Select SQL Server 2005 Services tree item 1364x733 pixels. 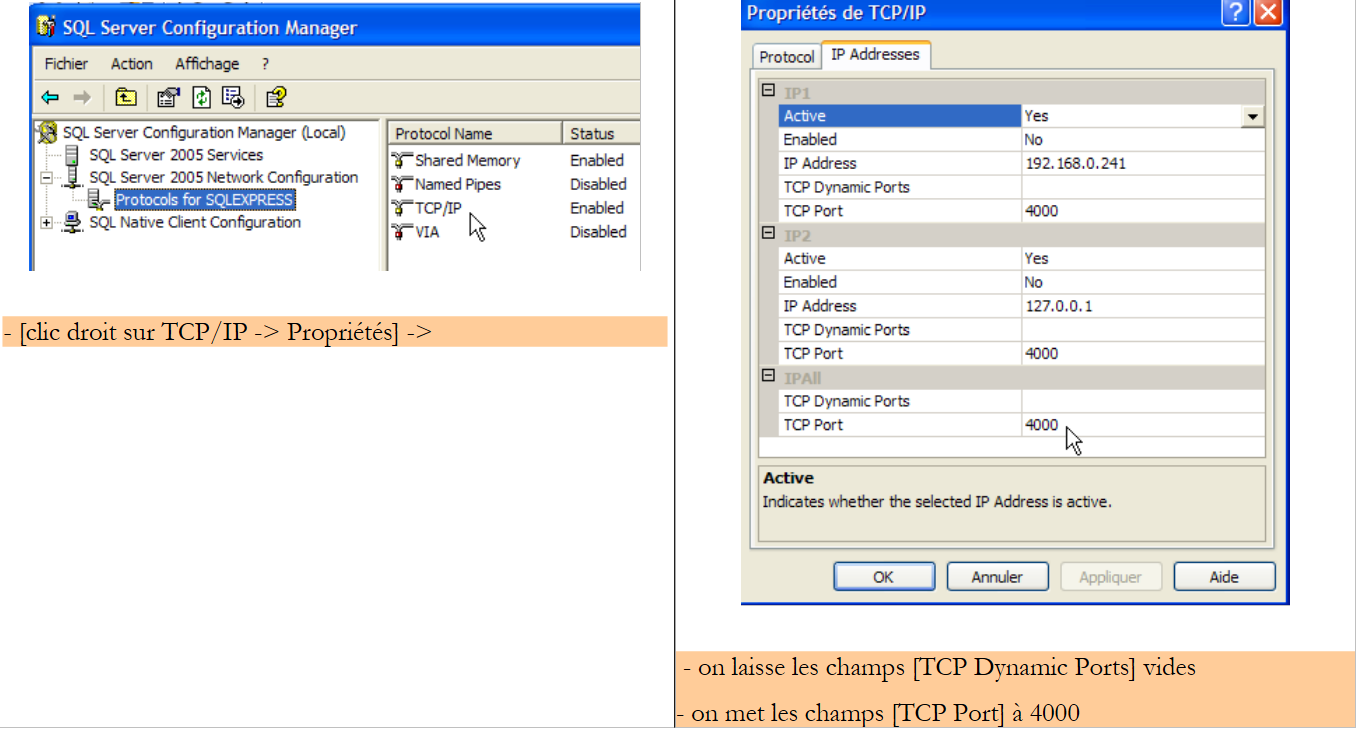(x=176, y=155)
